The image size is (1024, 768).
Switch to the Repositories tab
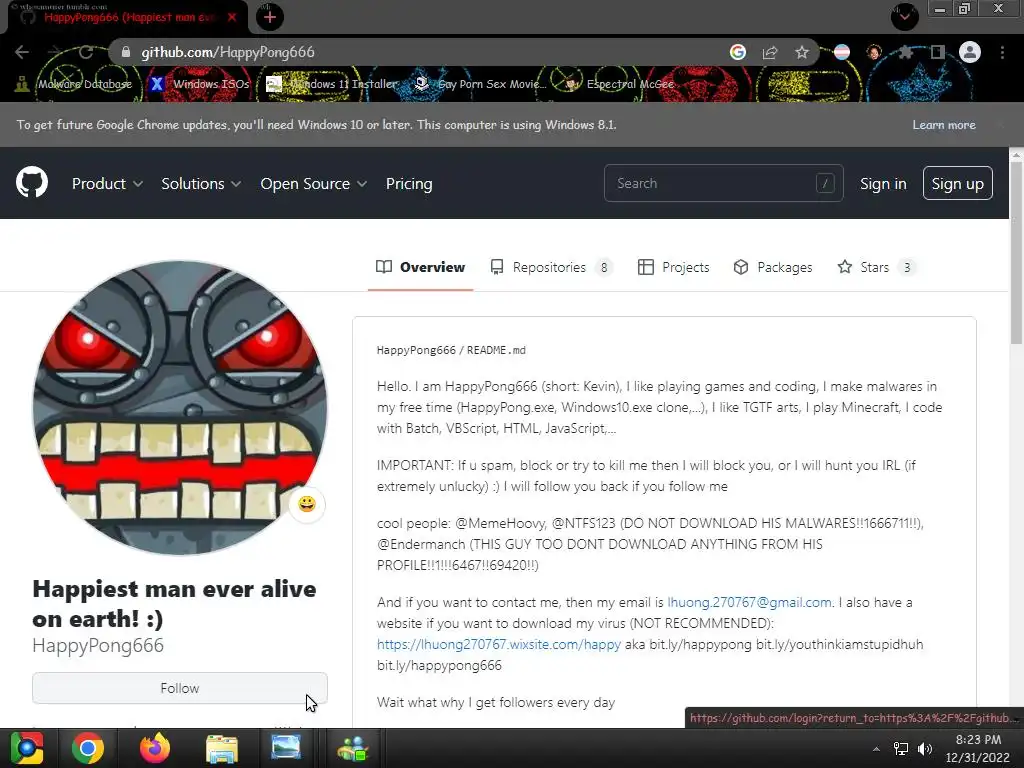tap(551, 267)
